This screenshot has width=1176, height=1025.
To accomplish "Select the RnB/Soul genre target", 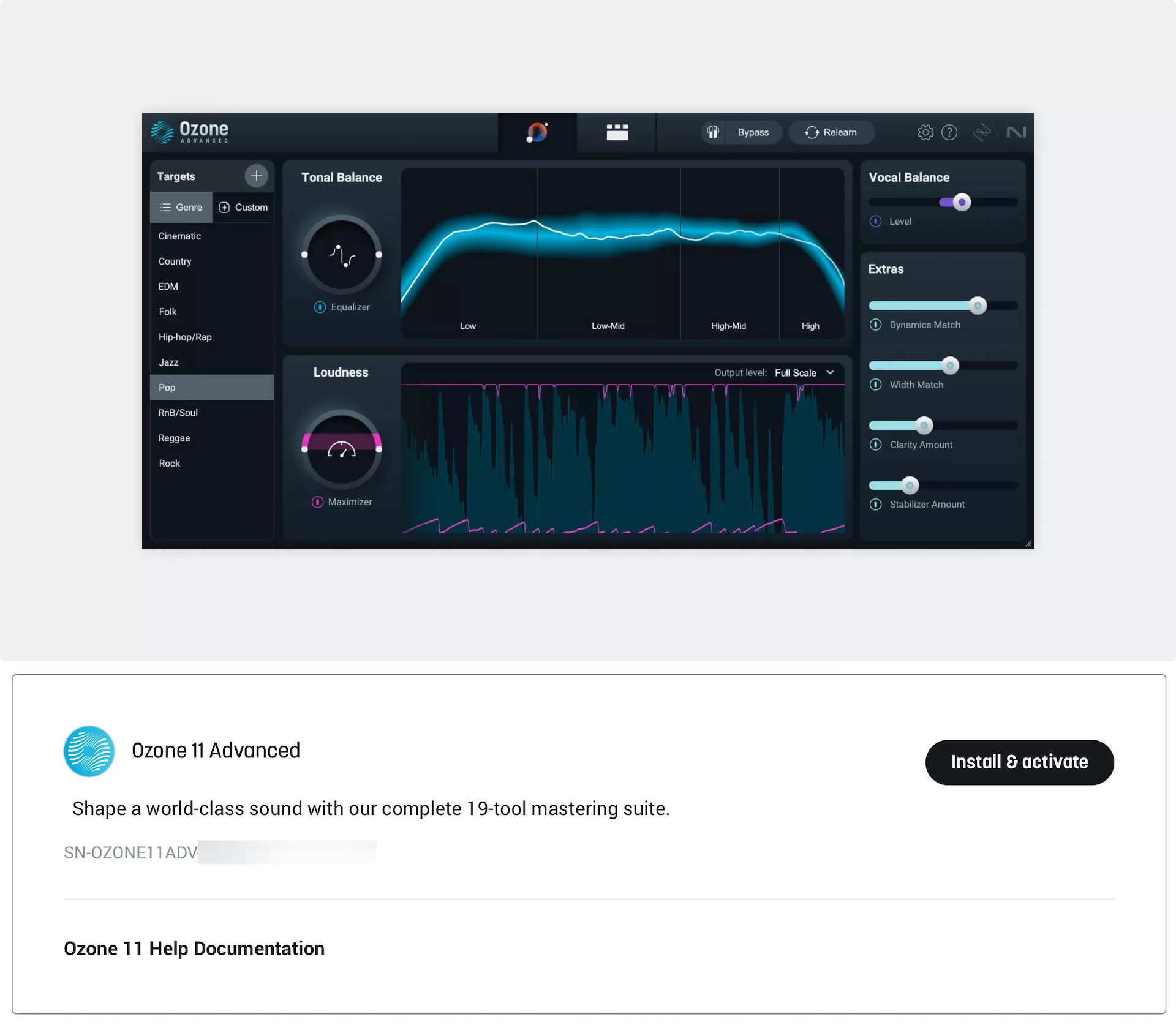I will 212,413.
